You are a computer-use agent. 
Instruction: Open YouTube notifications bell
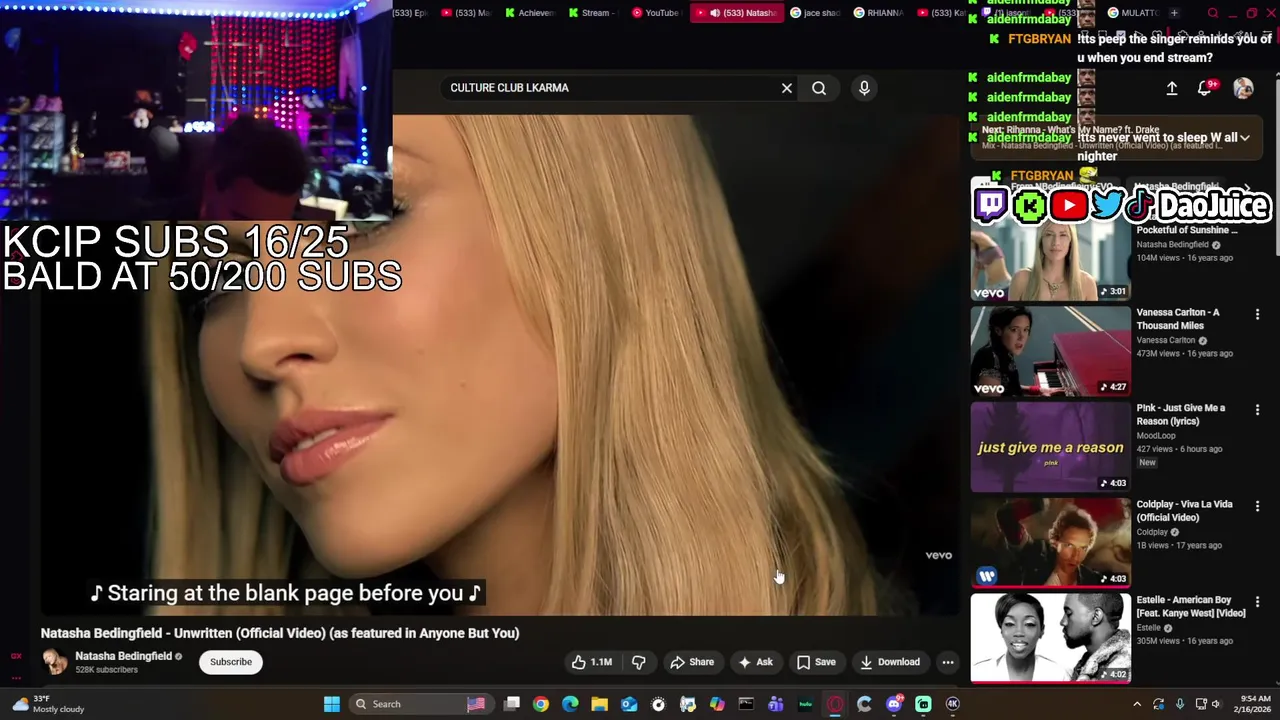1205,88
